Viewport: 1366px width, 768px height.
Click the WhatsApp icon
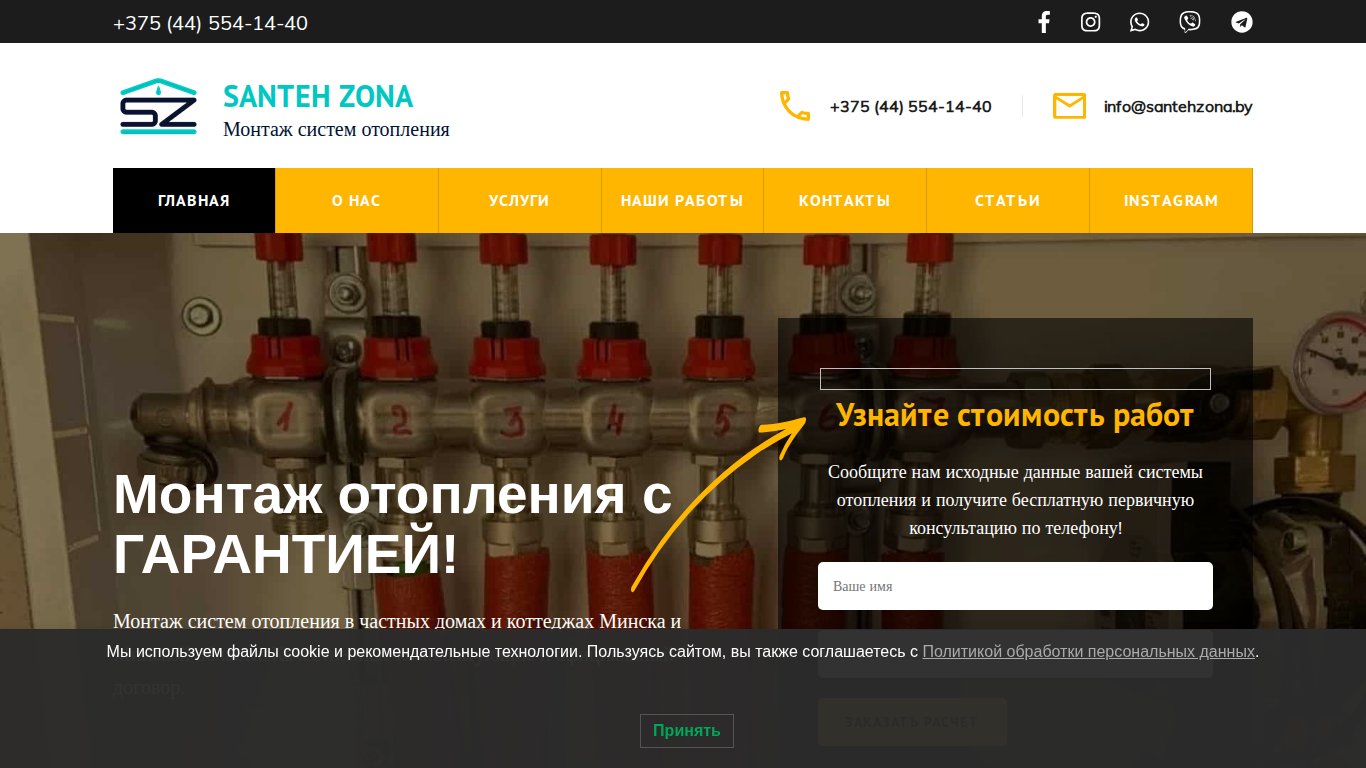(x=1140, y=22)
